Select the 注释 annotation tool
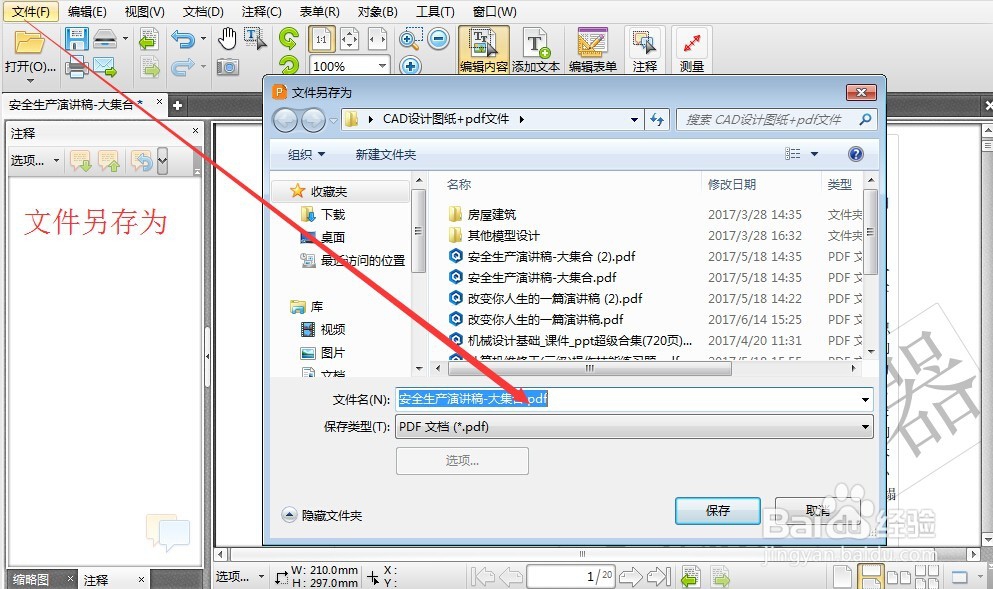Viewport: 993px width, 589px height. point(644,42)
